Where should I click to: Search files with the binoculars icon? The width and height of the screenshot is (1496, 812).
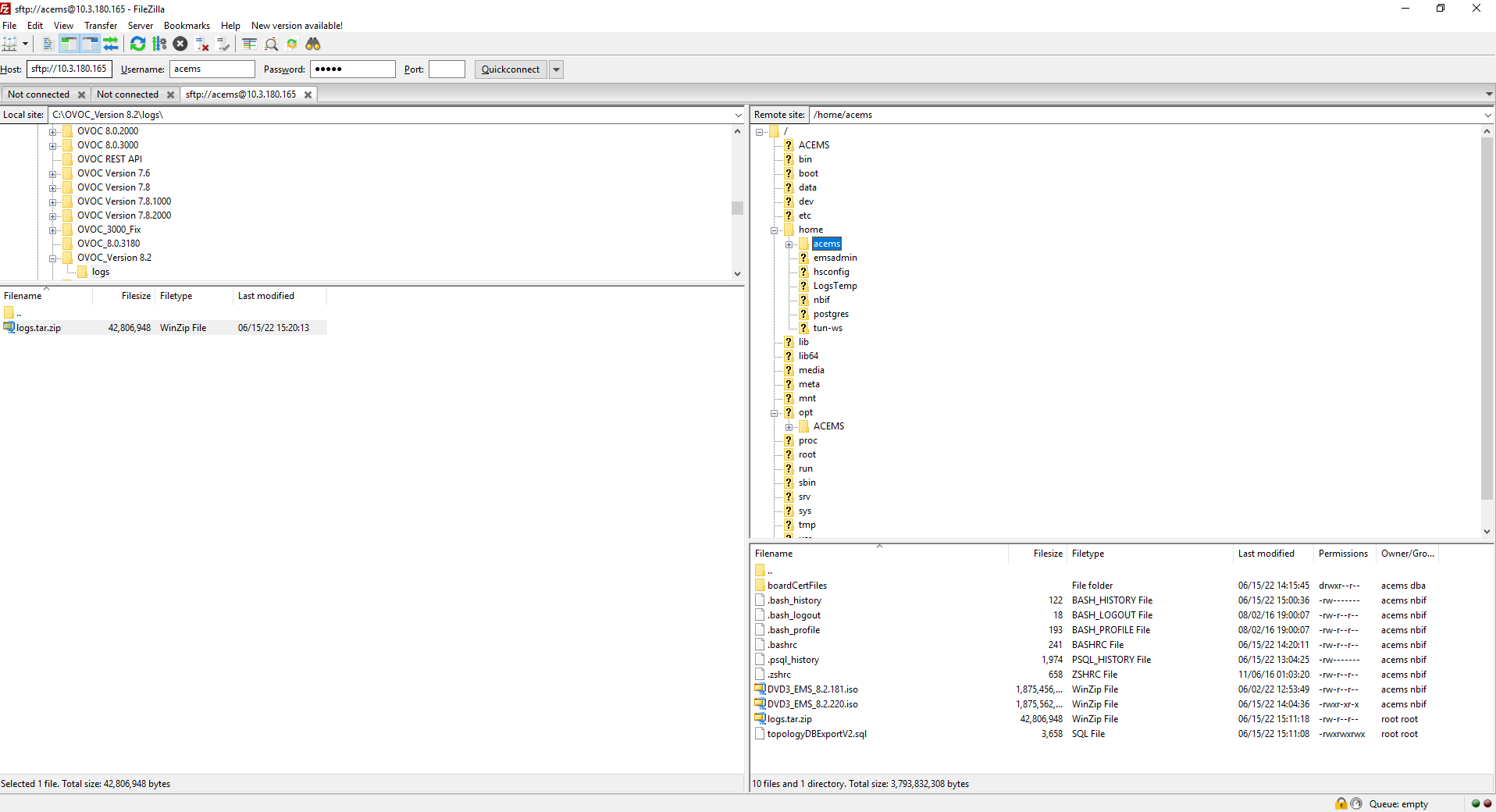point(313,45)
